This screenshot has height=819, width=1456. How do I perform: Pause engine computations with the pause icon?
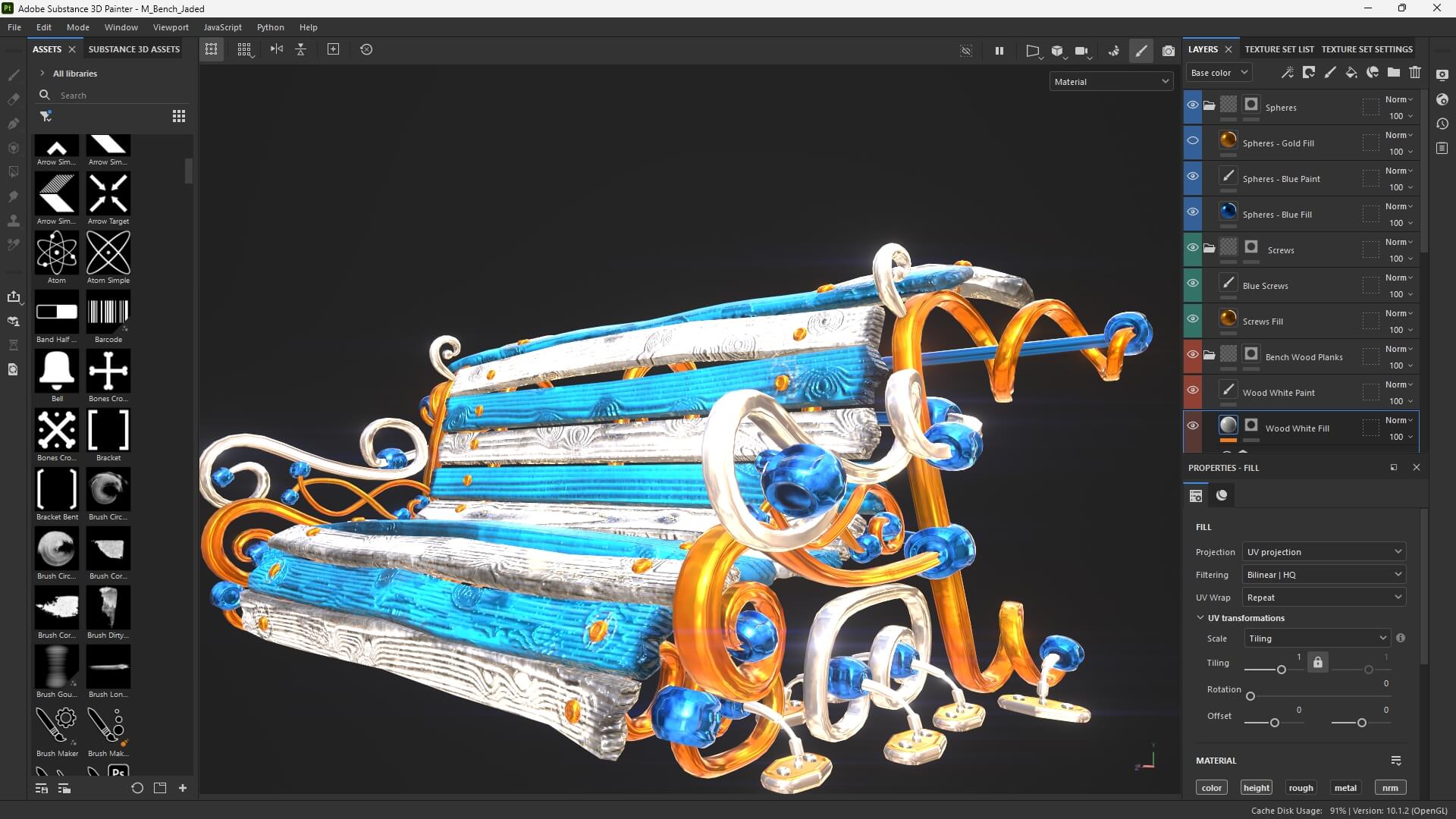(x=999, y=51)
